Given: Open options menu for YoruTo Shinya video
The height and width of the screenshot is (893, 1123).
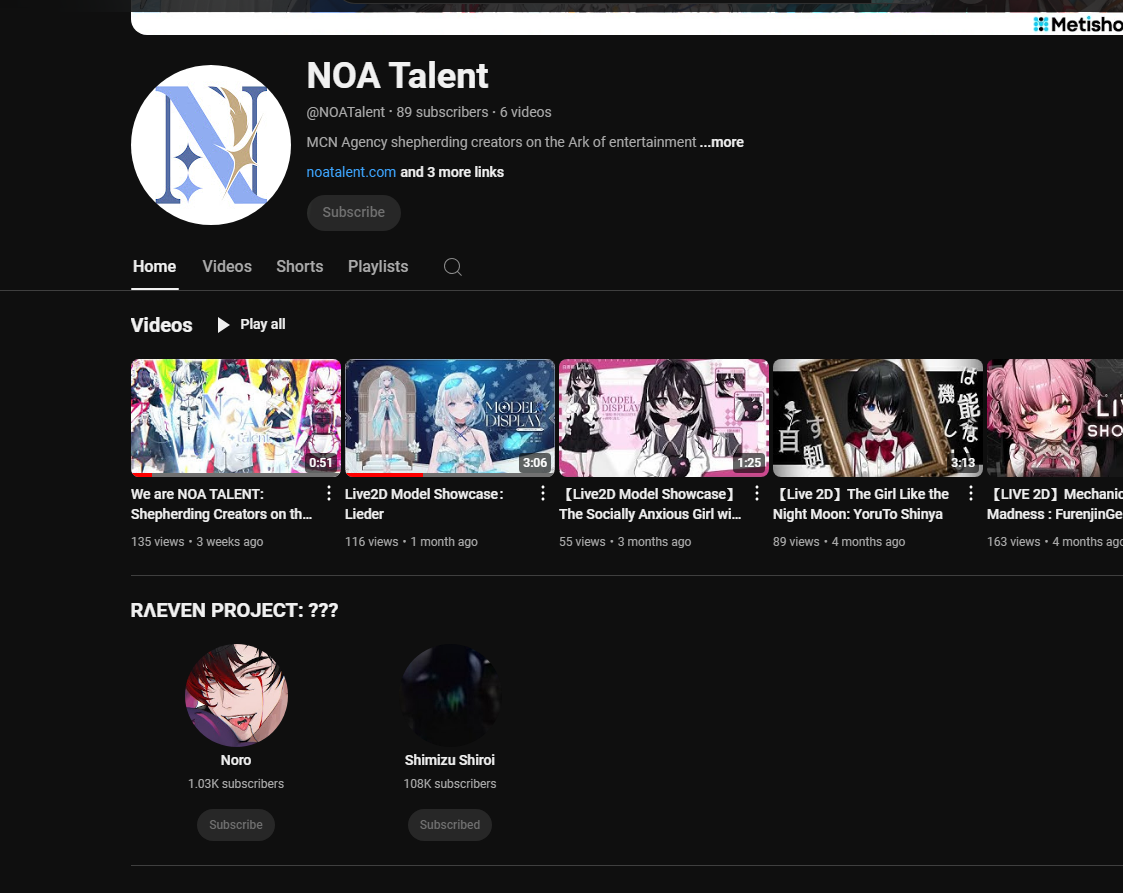Looking at the screenshot, I should point(970,493).
